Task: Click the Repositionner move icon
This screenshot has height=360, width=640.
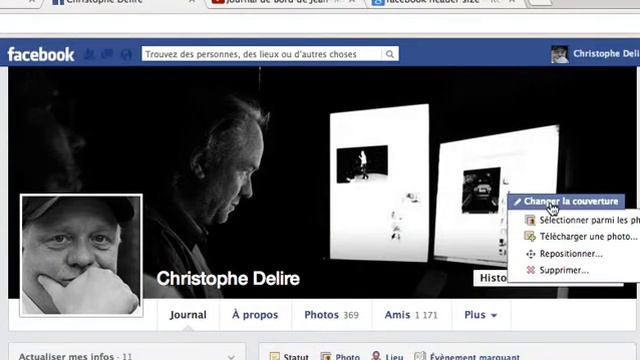Action: [x=530, y=254]
